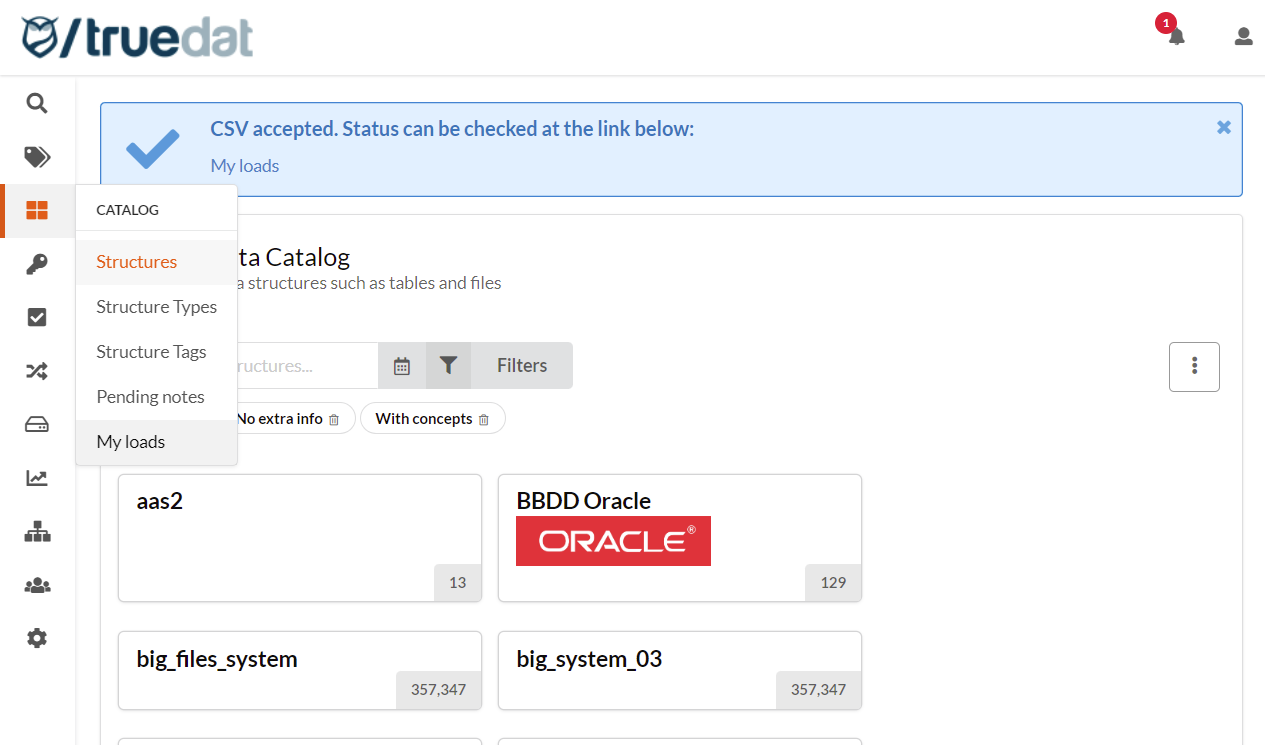Viewport: 1265px width, 745px height.
Task: Click the key icon in sidebar
Action: click(x=37, y=264)
